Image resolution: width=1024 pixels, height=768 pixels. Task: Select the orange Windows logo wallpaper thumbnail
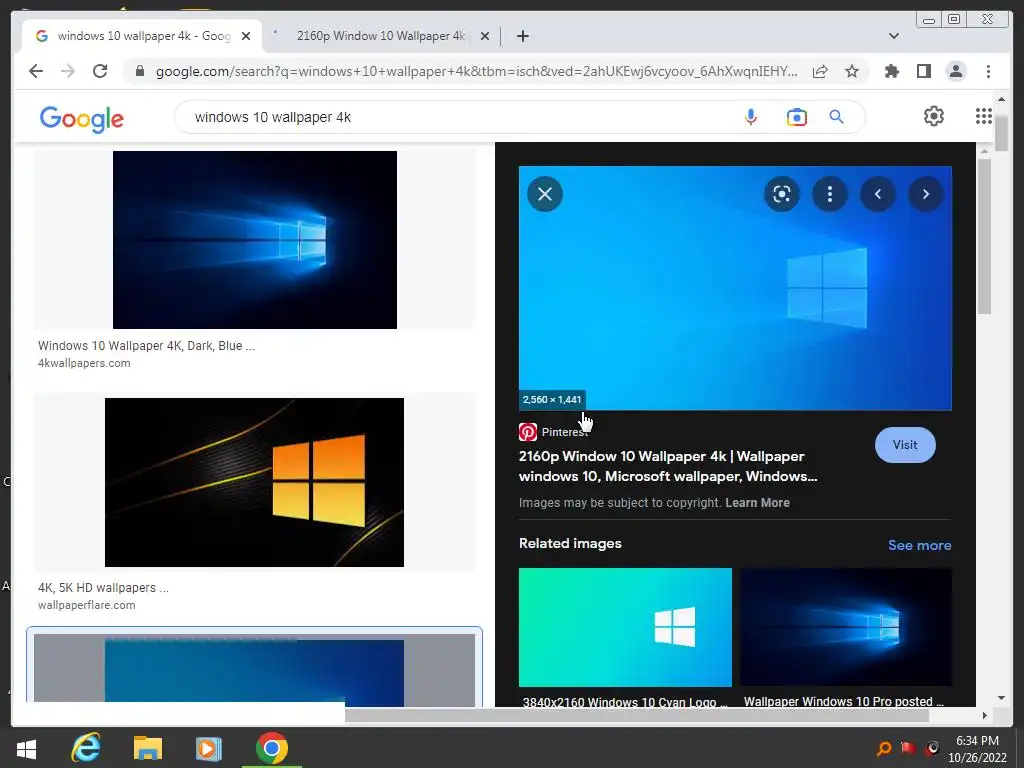[x=255, y=482]
